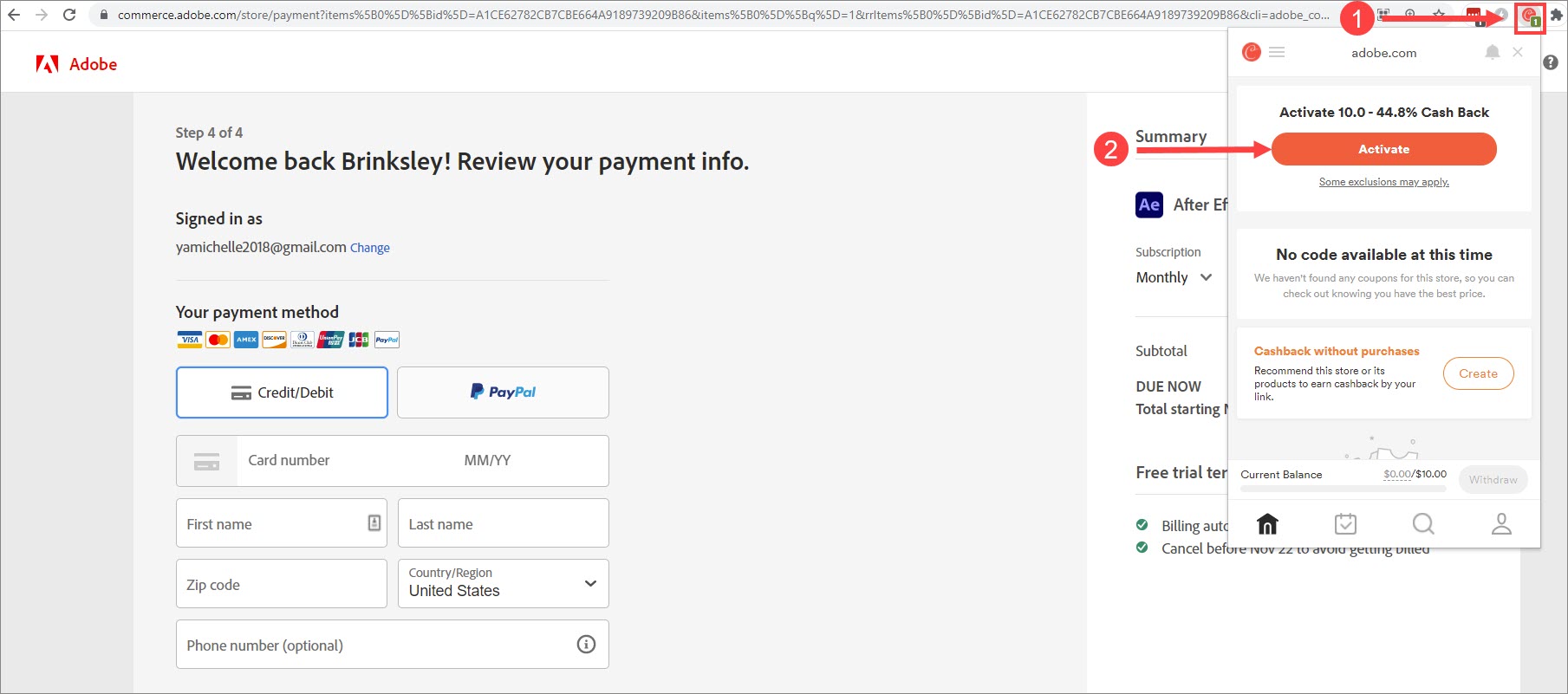Click the 'Activate 10.0 - 44.8% Cash Back' text
Viewport: 1568px width, 694px height.
click(x=1383, y=113)
